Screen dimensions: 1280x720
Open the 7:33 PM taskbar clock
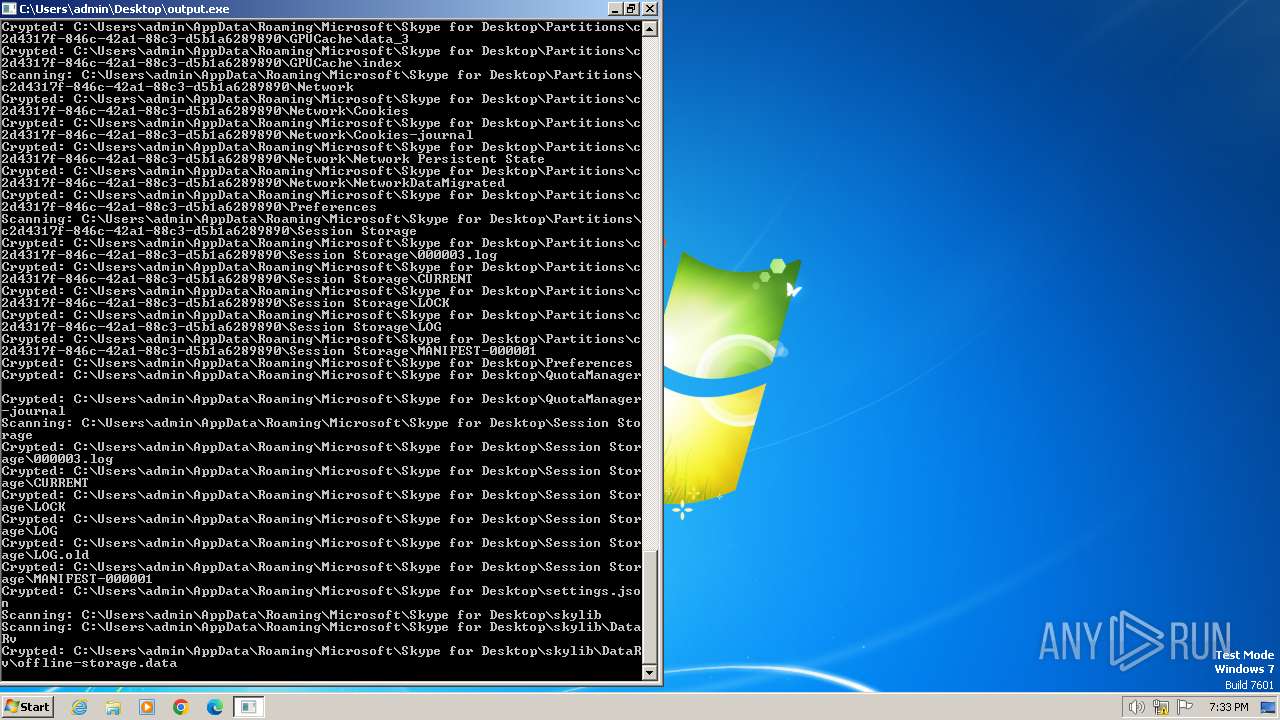1228,707
